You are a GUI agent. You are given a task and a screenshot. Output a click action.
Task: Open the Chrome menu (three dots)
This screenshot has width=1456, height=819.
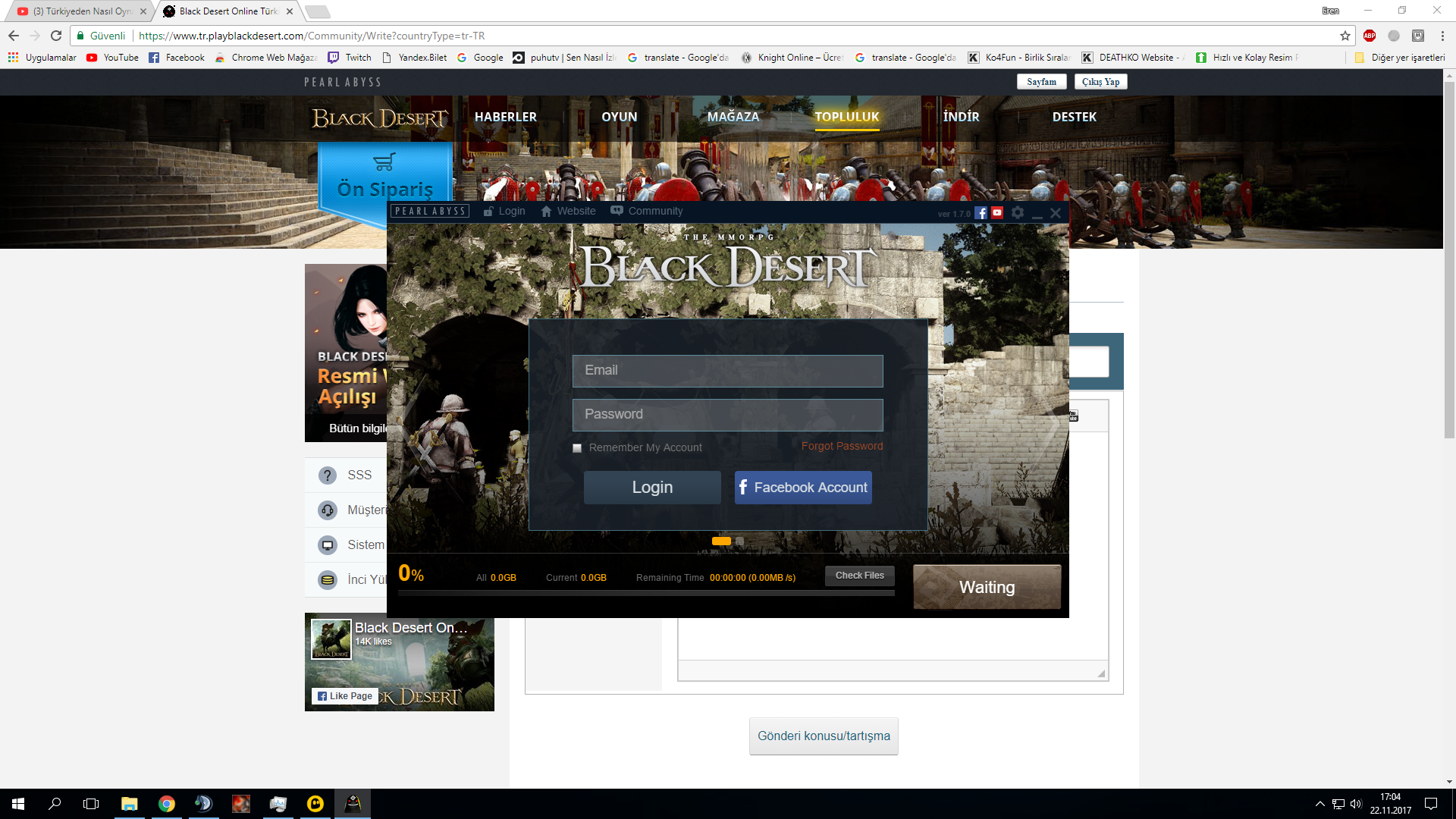click(x=1442, y=36)
